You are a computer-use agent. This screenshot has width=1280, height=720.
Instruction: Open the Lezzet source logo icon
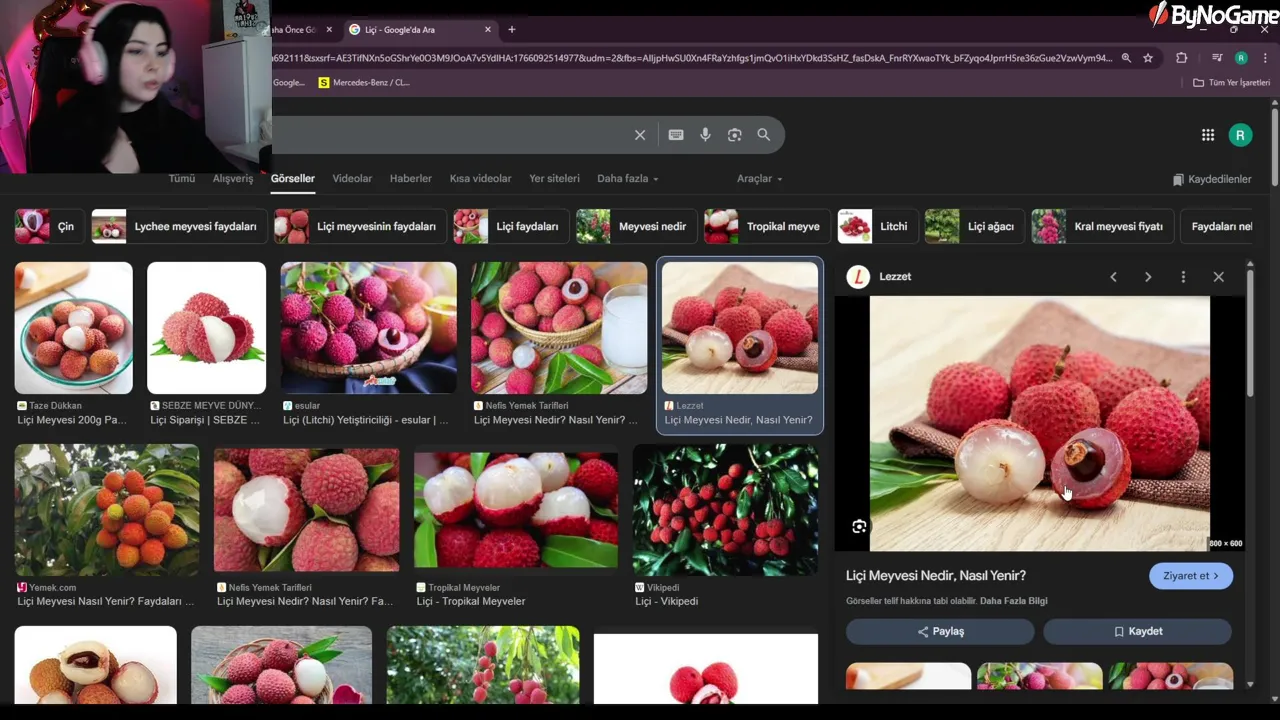(x=858, y=277)
